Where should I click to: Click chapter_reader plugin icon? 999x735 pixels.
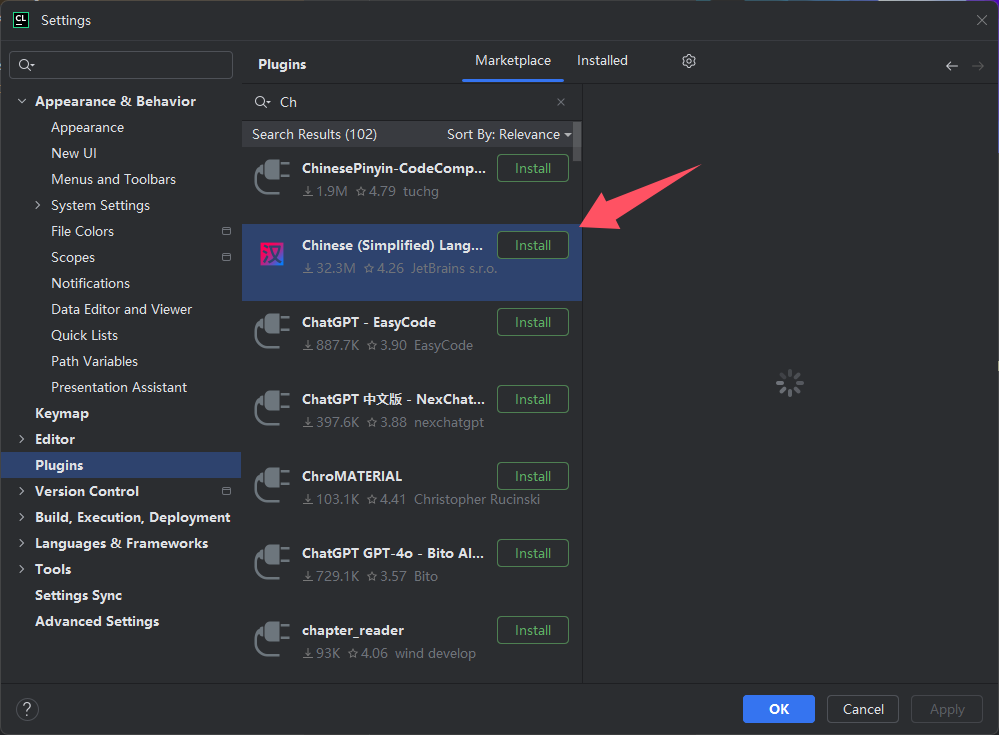[272, 640]
